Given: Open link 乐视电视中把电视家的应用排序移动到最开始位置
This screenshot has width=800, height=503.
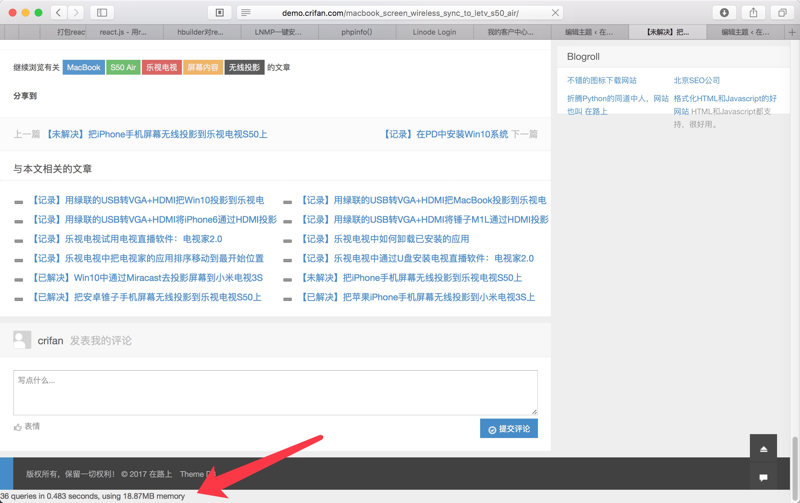Looking at the screenshot, I should [x=147, y=258].
